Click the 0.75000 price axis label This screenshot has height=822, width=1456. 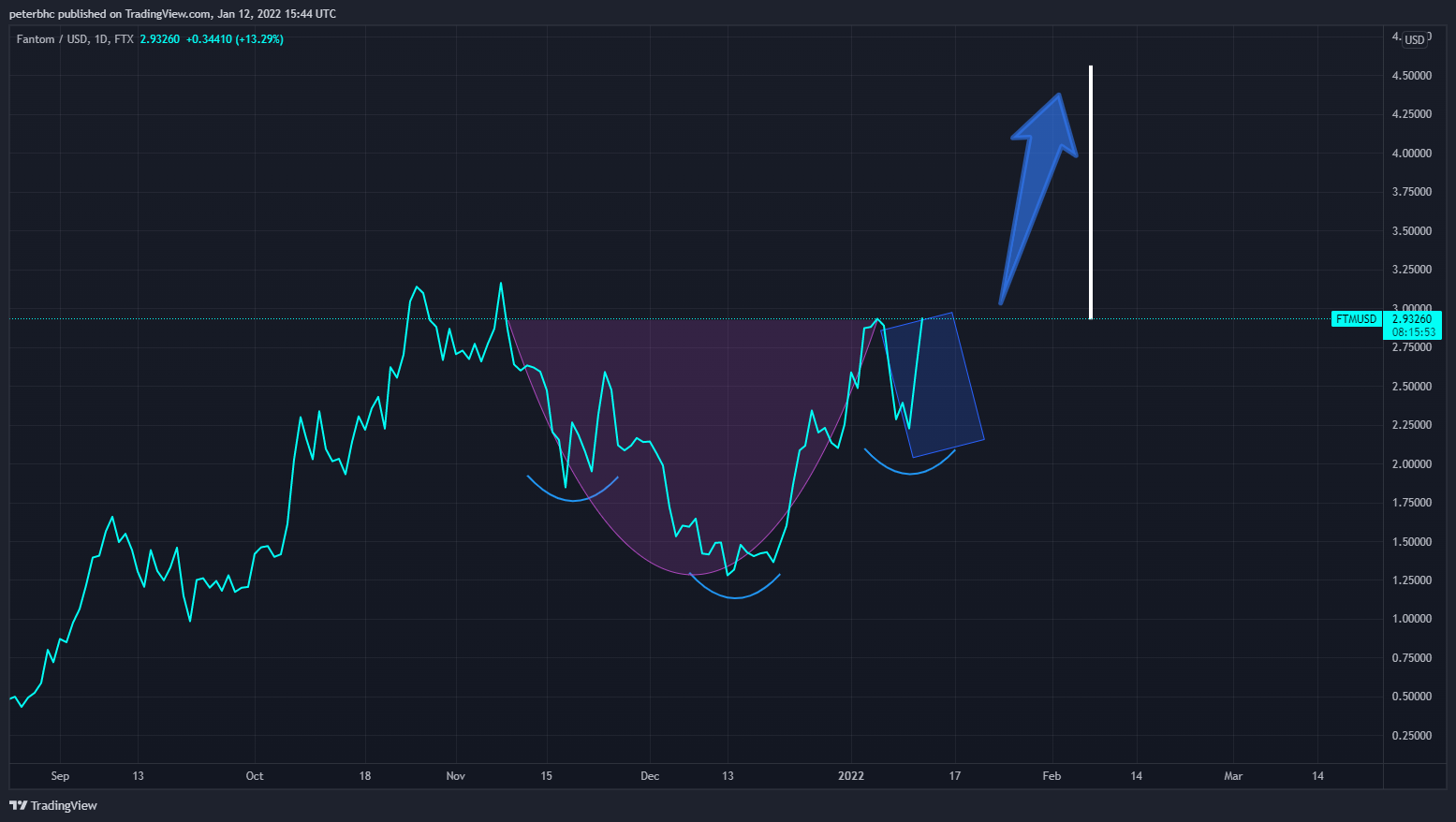(1412, 658)
